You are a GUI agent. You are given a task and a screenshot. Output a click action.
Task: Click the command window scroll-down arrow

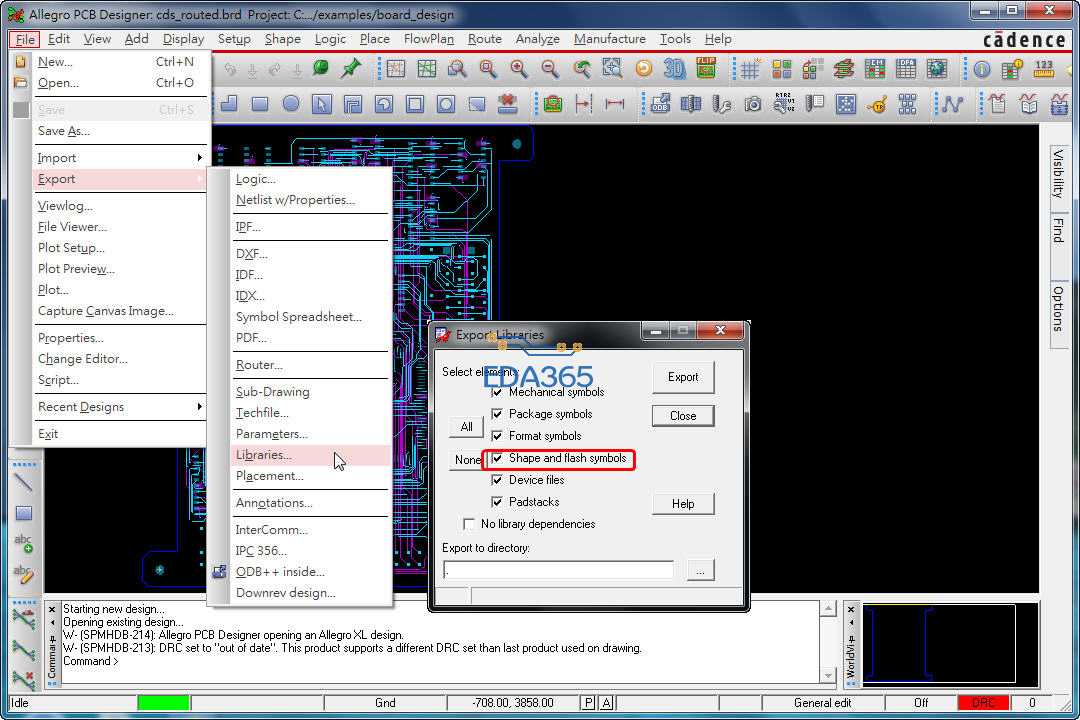pyautogui.click(x=829, y=675)
